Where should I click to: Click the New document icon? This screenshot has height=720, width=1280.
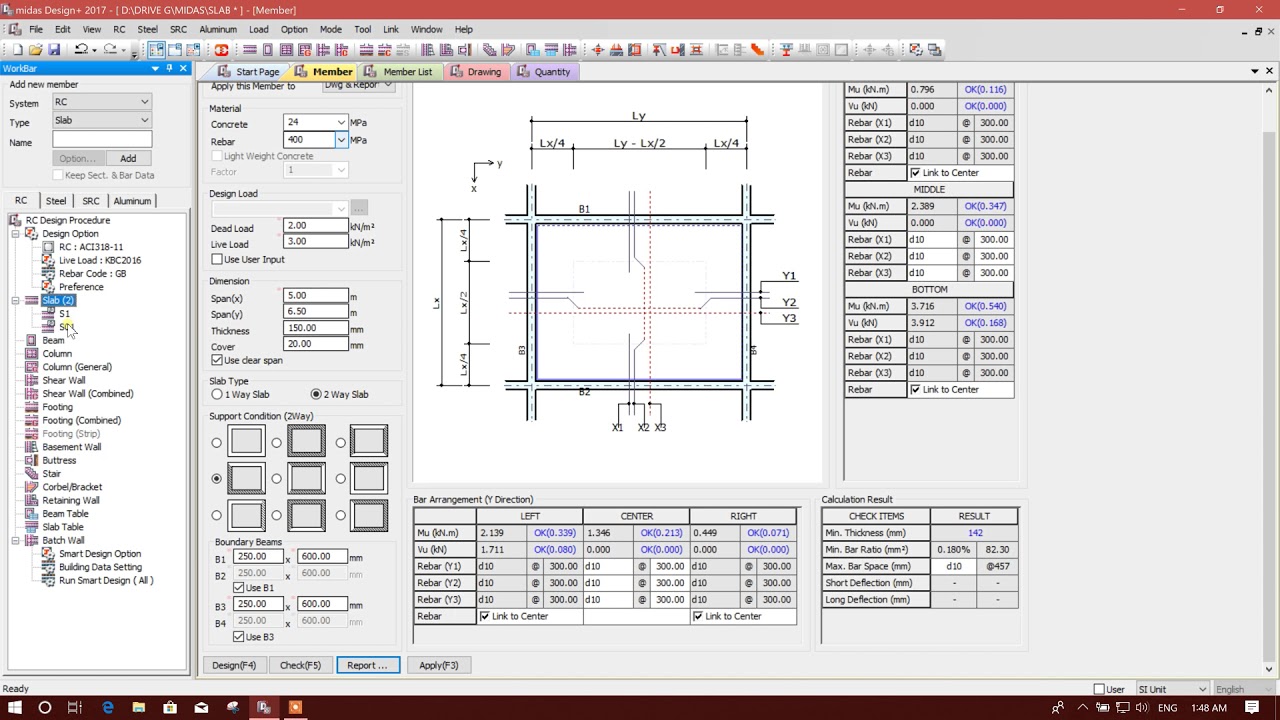tap(17, 50)
